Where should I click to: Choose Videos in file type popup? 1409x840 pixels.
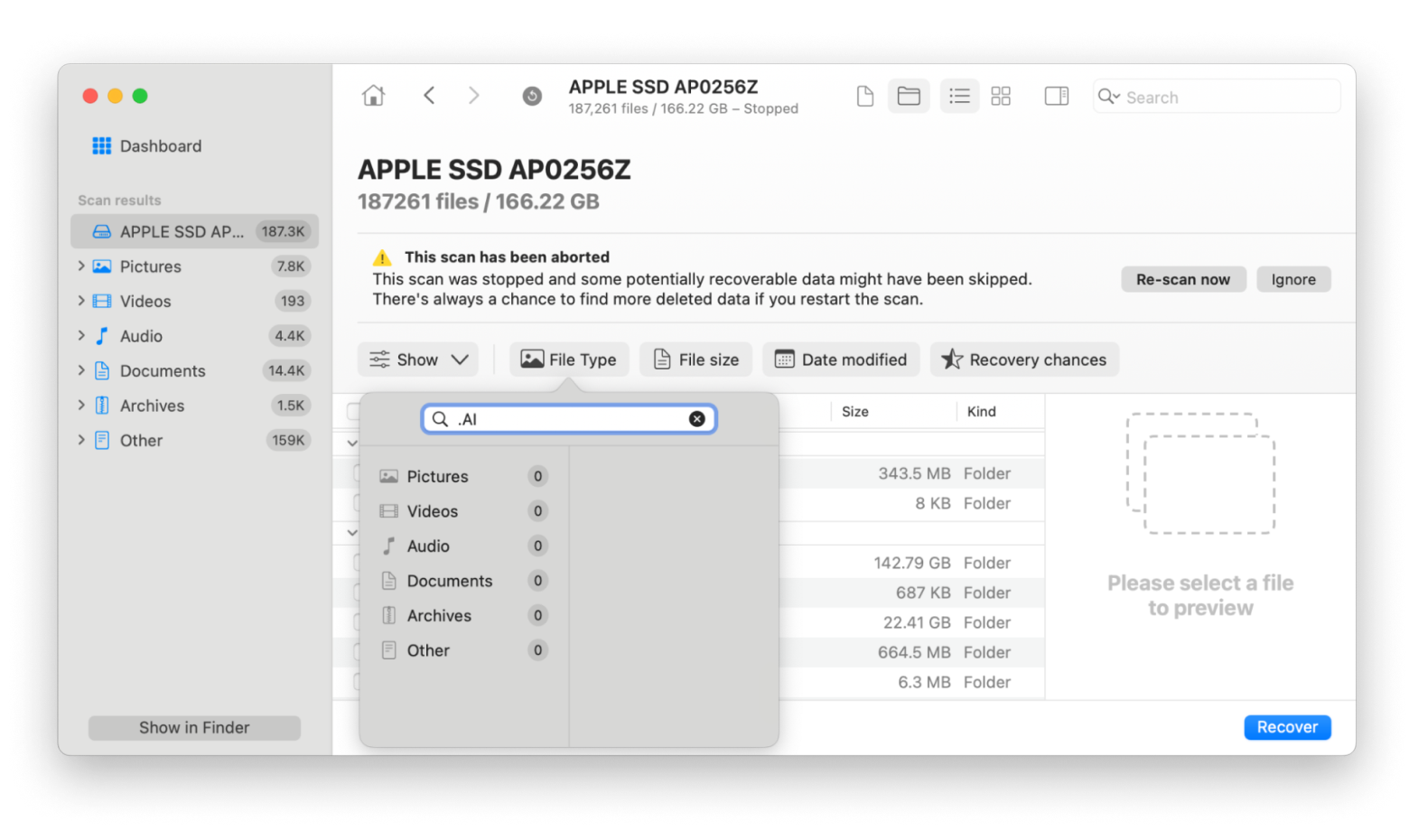coord(464,511)
